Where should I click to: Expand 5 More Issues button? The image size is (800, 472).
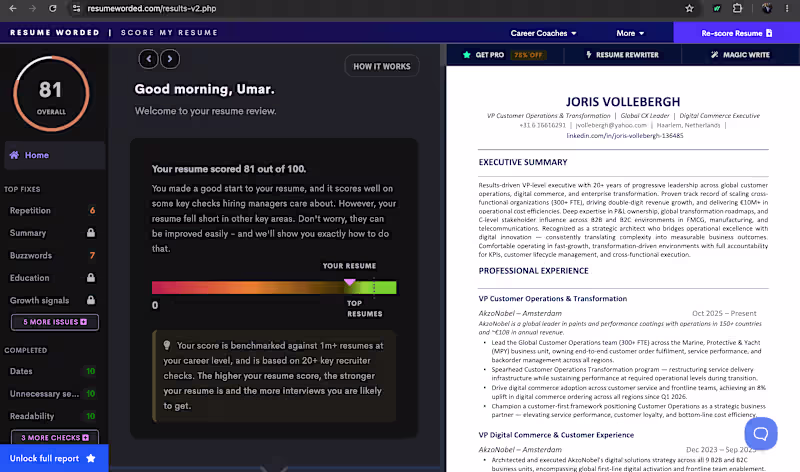(55, 322)
